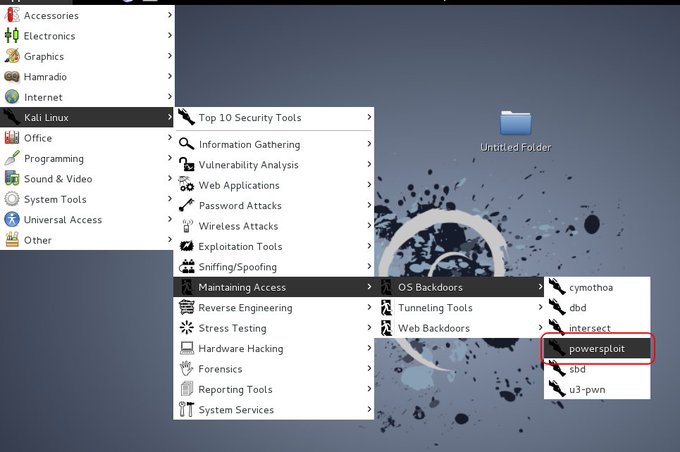The image size is (680, 452).
Task: Click the Kali Linux dragon icon
Action: [x=12, y=117]
